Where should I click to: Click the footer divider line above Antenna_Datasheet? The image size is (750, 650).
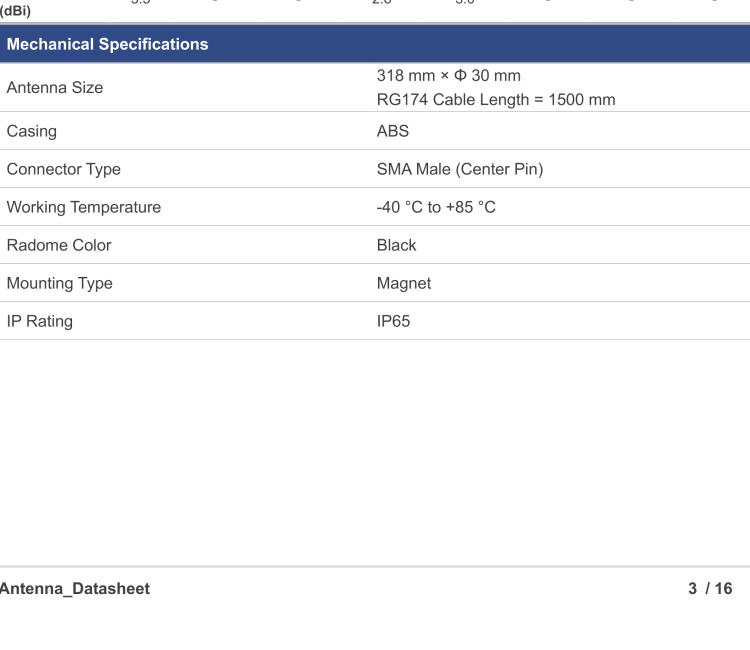375,567
